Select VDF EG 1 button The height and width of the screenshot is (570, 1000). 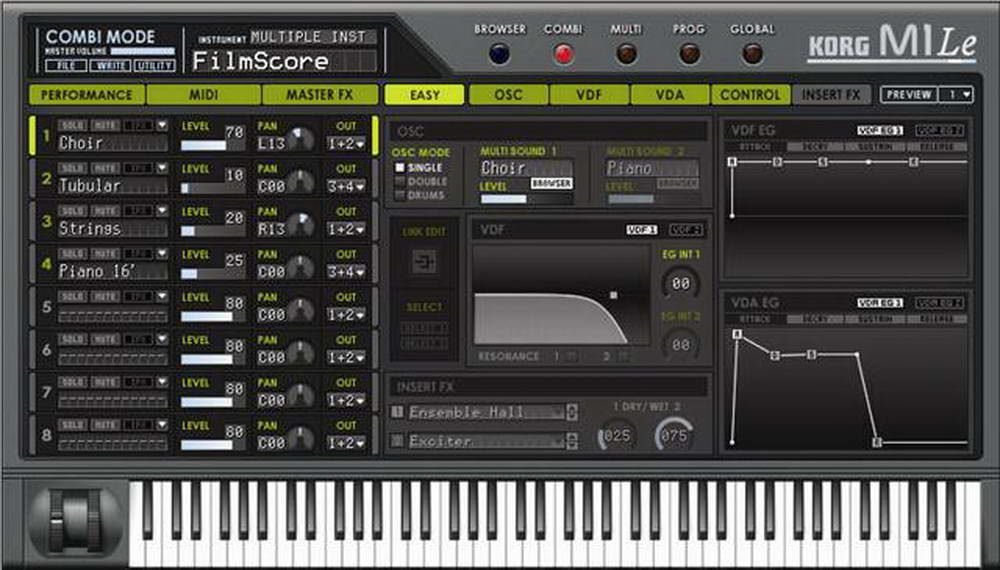(x=879, y=131)
